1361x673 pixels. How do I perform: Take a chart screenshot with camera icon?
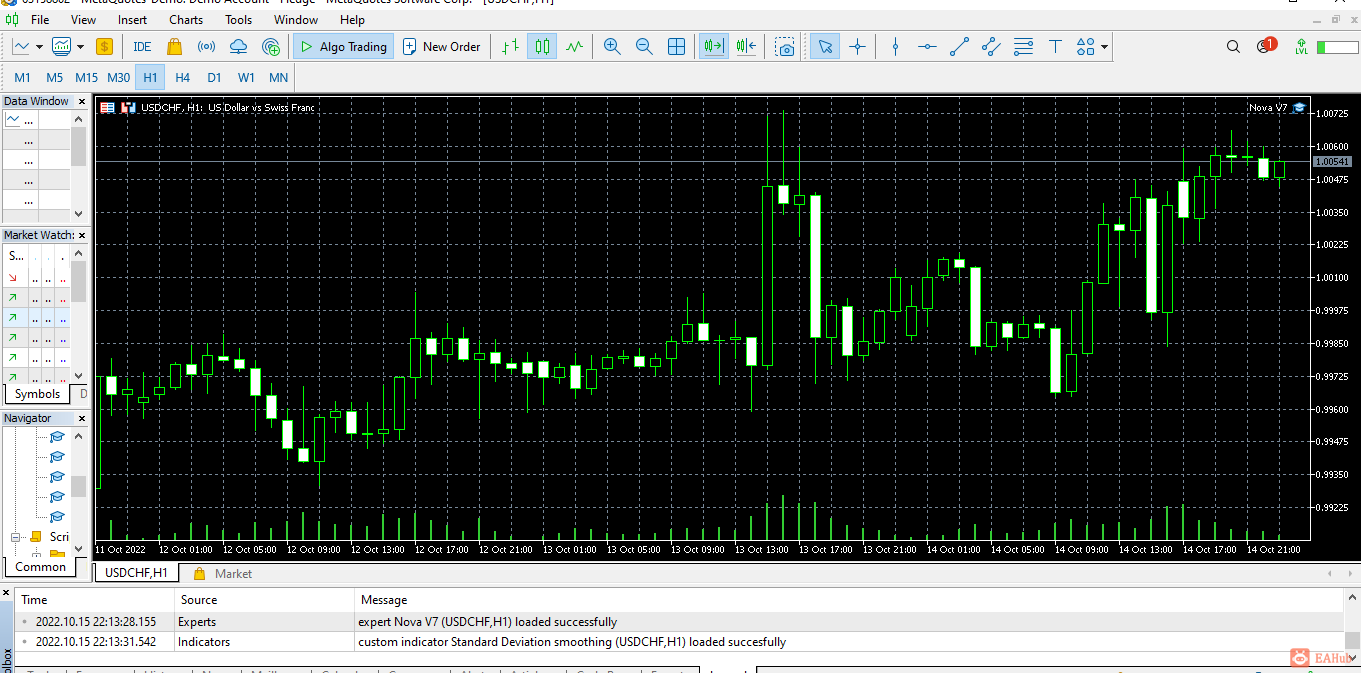[x=786, y=46]
